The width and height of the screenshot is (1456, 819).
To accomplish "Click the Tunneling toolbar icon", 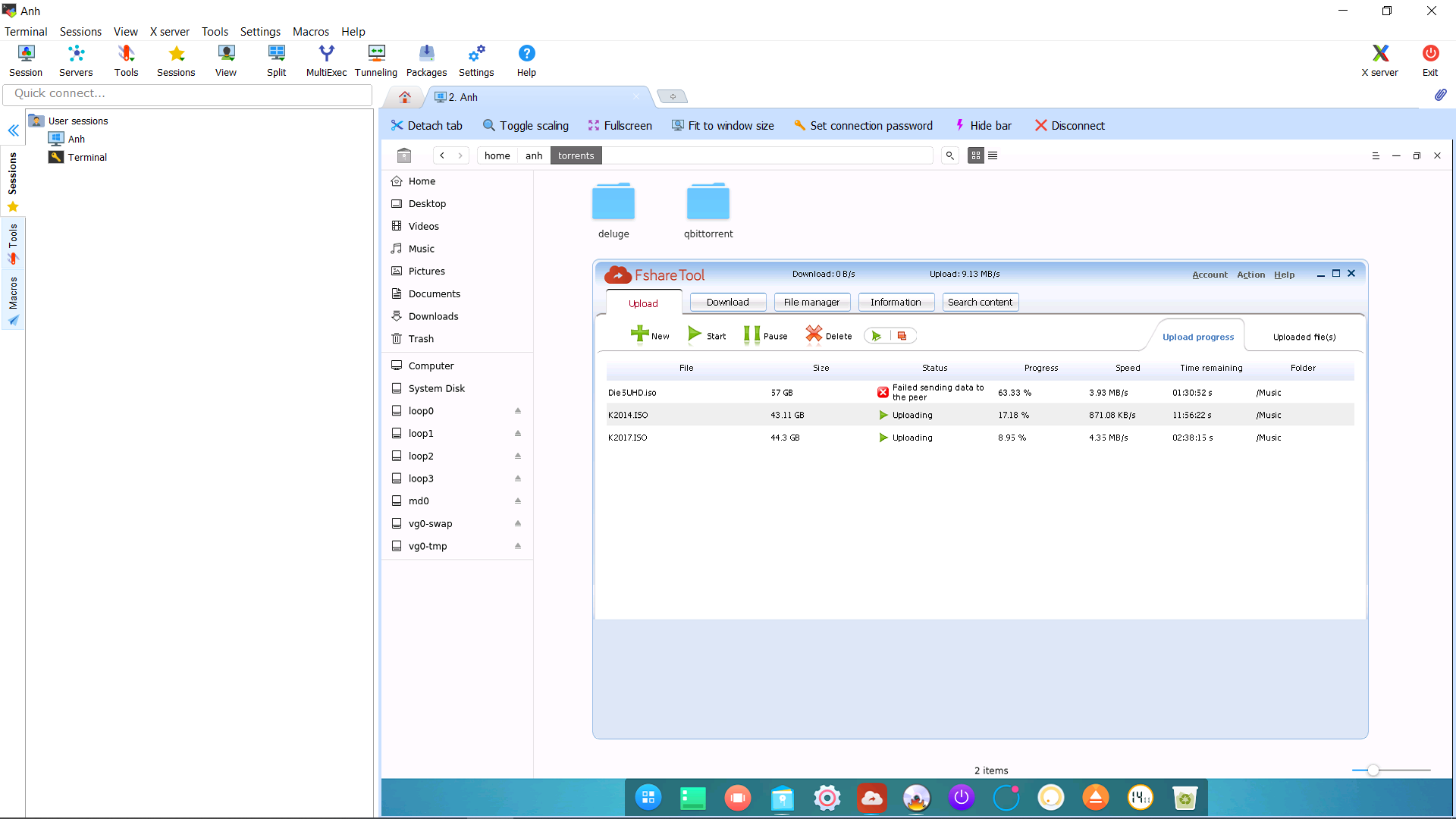I will click(x=376, y=61).
